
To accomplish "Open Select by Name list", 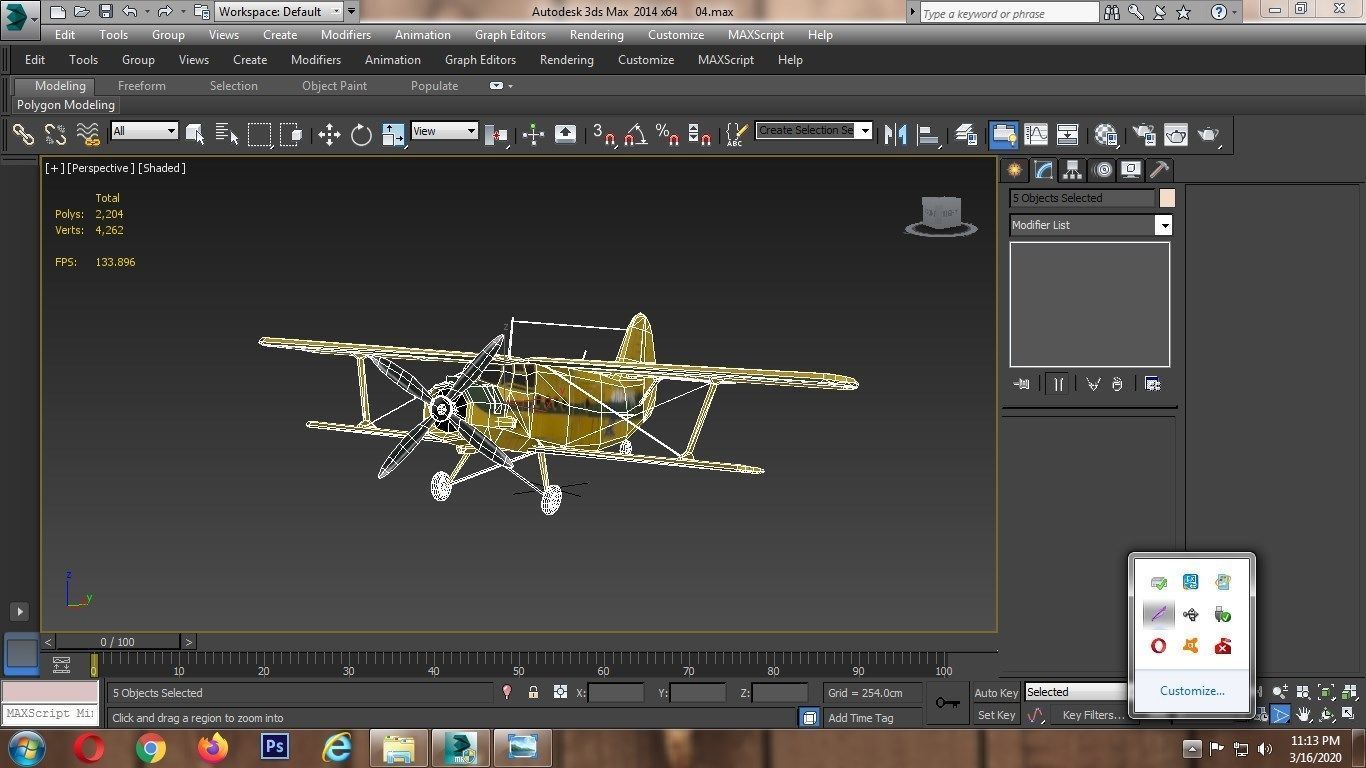I will [227, 134].
